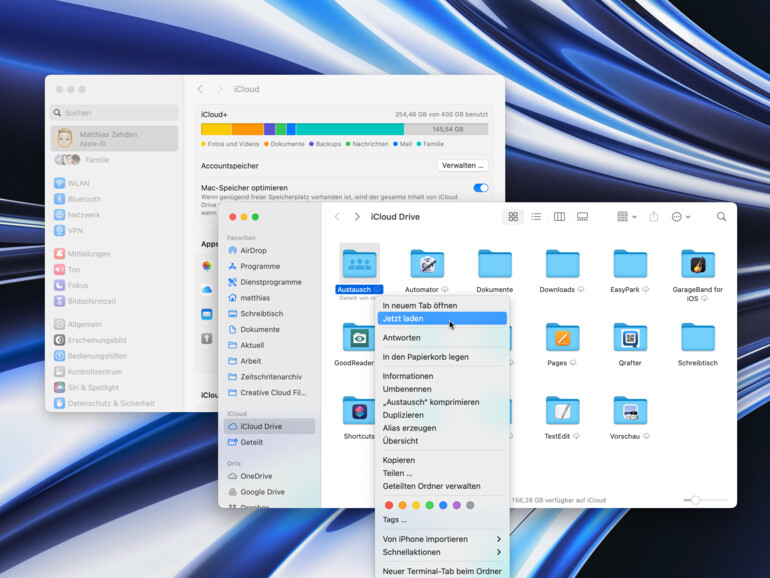The height and width of the screenshot is (578, 770).
Task: Choose 'Informationen' from context menu
Action: [442, 376]
